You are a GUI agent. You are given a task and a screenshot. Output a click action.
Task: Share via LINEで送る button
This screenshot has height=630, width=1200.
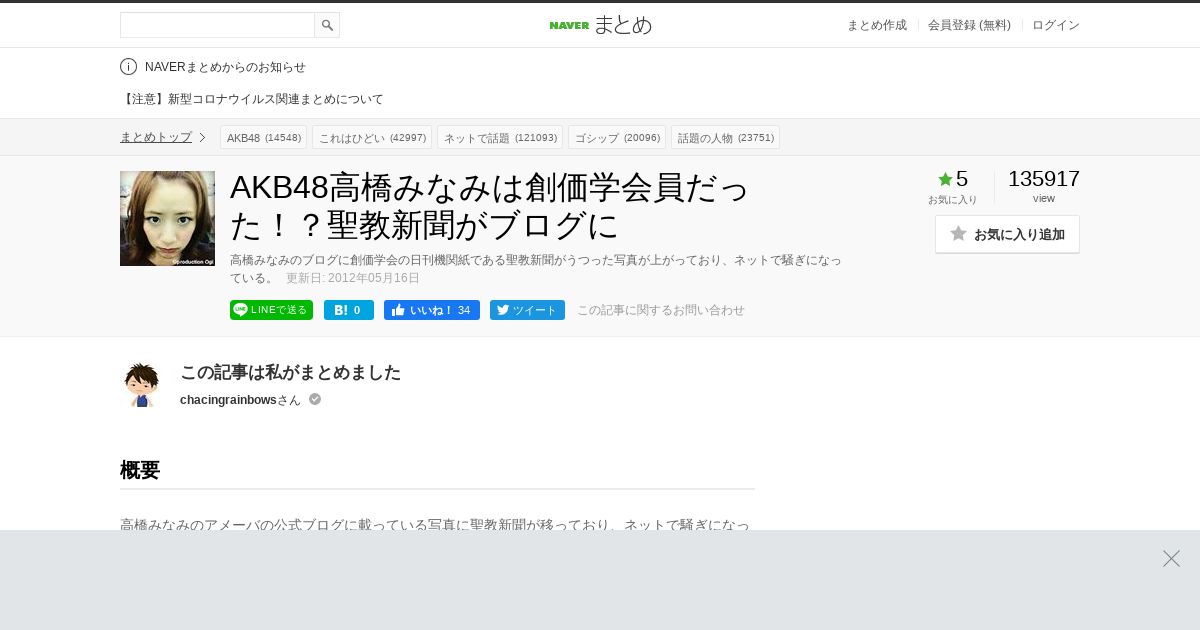tap(271, 310)
